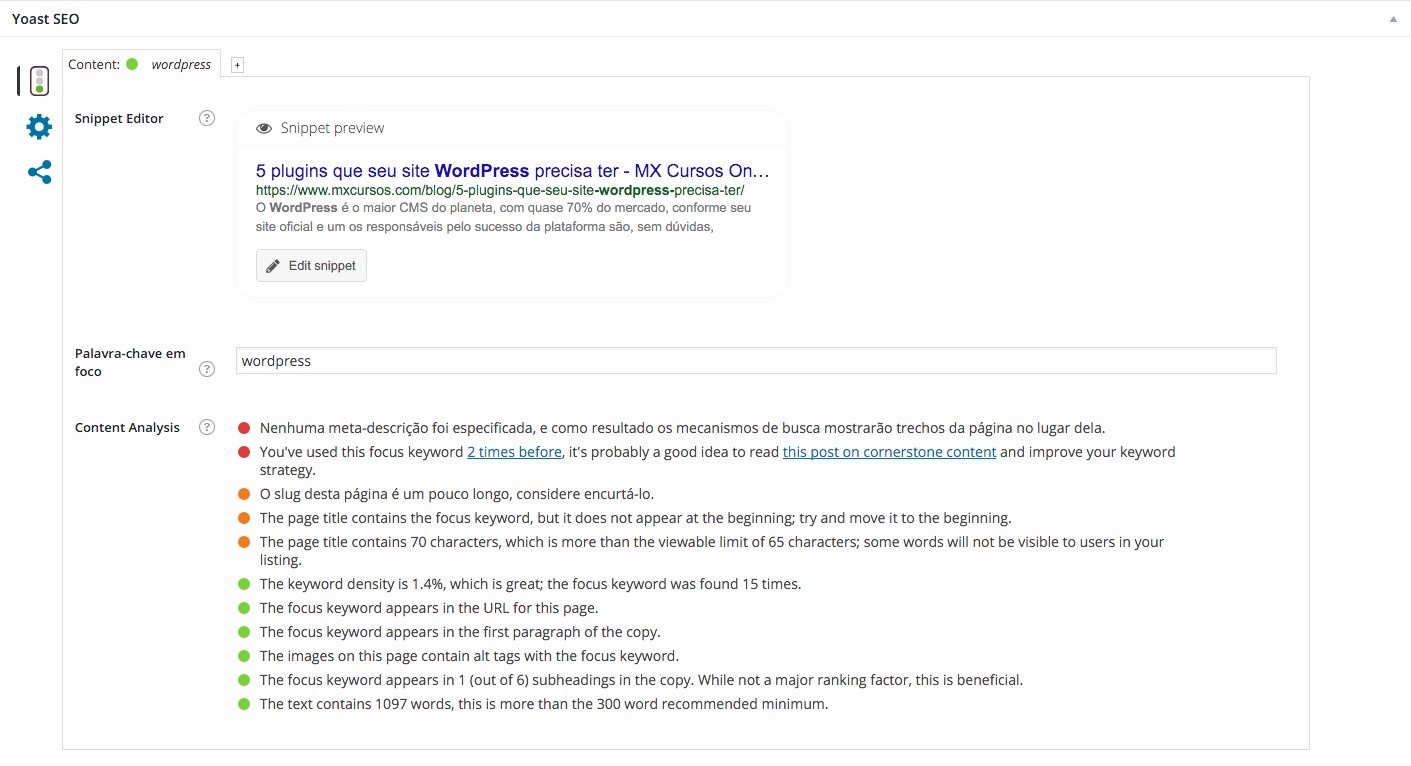Show help for Palavra-chave em foco
The height and width of the screenshot is (766, 1411).
(207, 369)
